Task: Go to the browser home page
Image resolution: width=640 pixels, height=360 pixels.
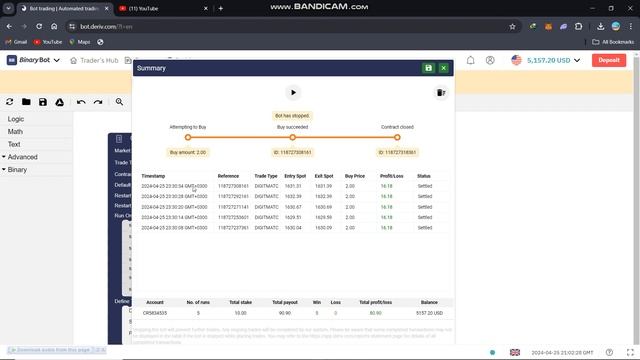Action: click(54, 27)
